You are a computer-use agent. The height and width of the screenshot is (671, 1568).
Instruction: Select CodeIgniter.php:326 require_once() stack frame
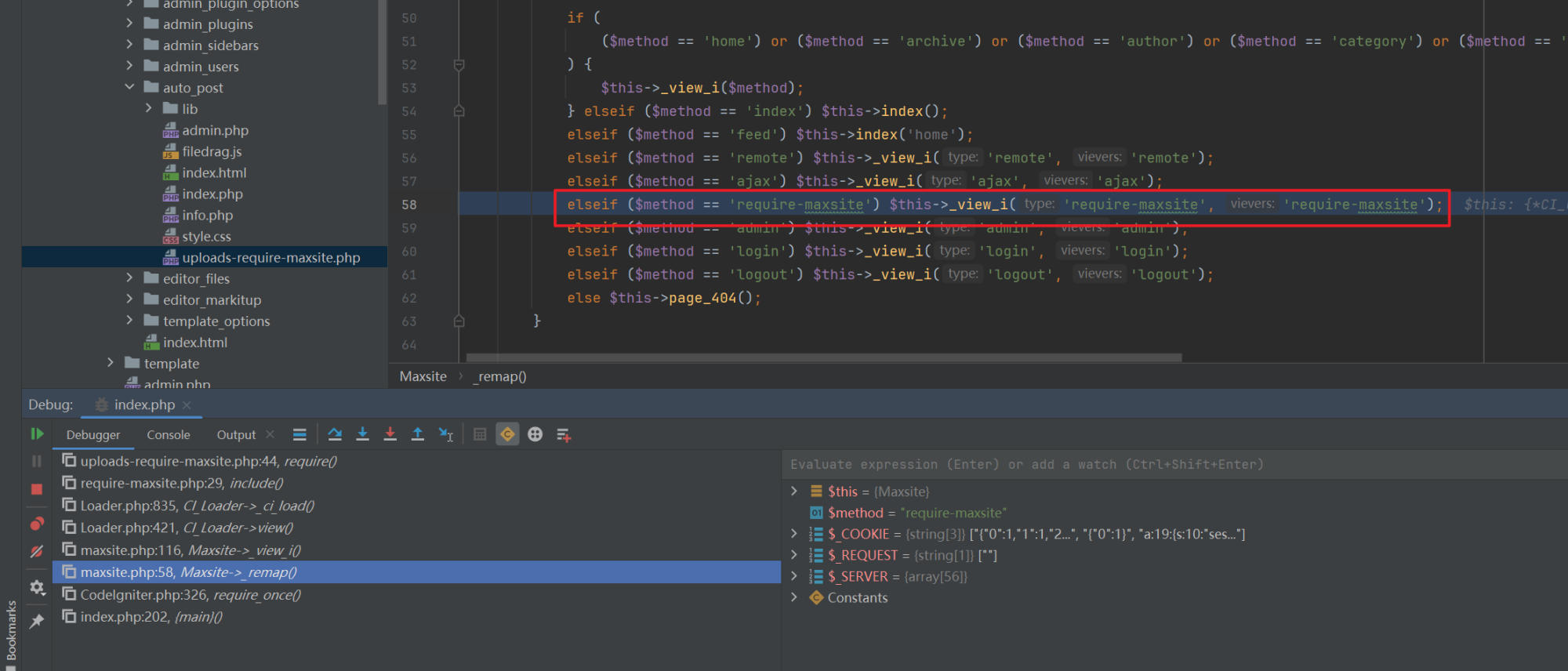tap(191, 595)
